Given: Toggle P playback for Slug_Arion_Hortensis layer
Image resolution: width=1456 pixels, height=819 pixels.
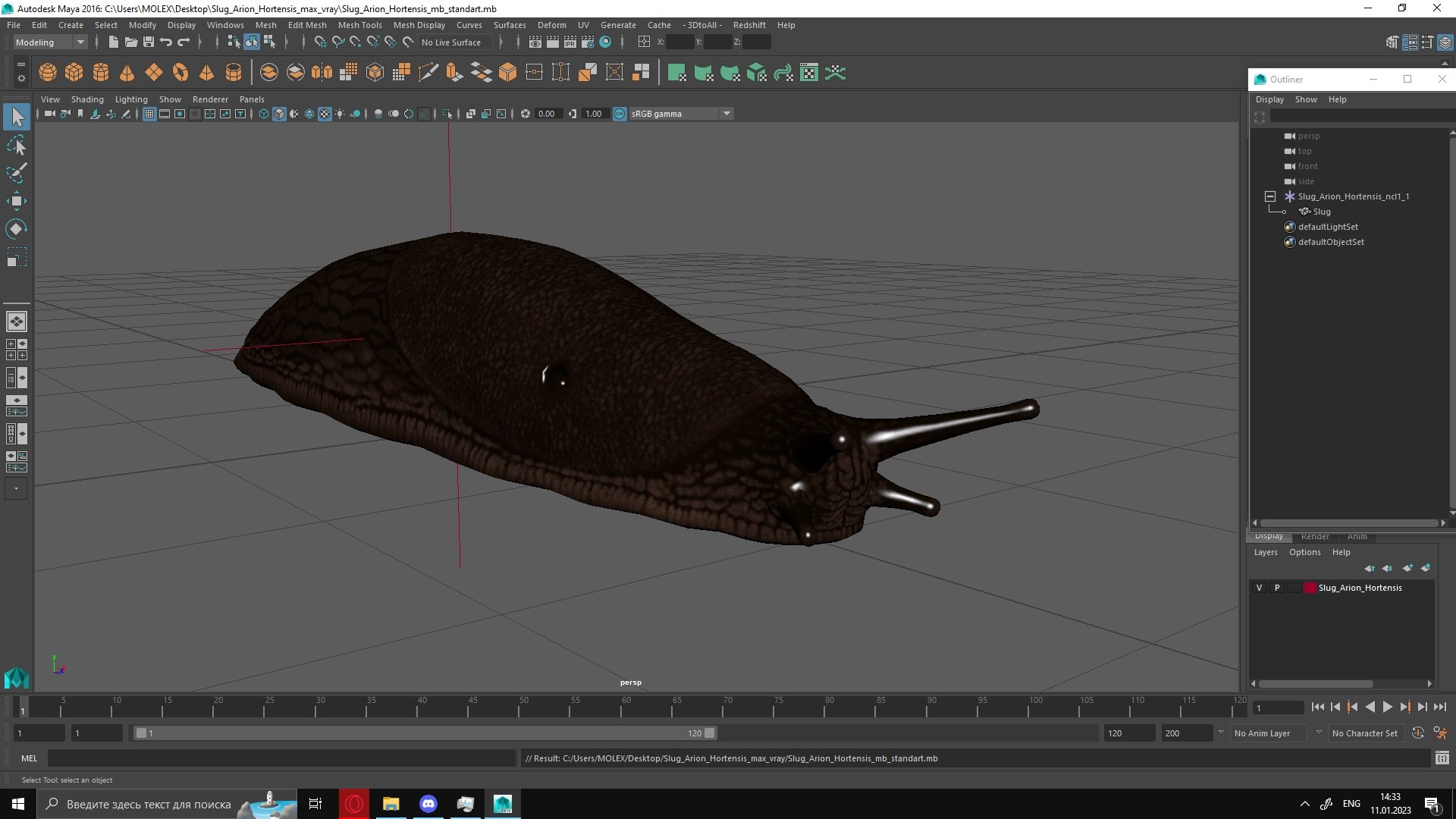Looking at the screenshot, I should (1277, 588).
